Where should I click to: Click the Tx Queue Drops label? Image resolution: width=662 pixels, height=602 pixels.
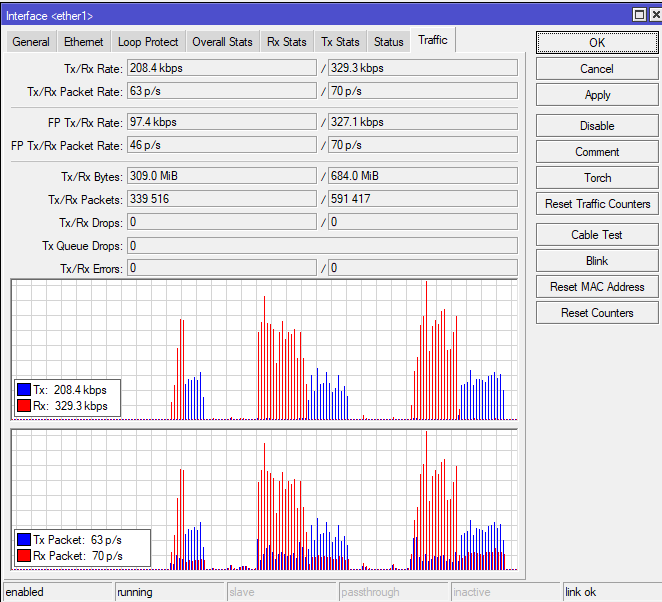pyautogui.click(x=82, y=246)
